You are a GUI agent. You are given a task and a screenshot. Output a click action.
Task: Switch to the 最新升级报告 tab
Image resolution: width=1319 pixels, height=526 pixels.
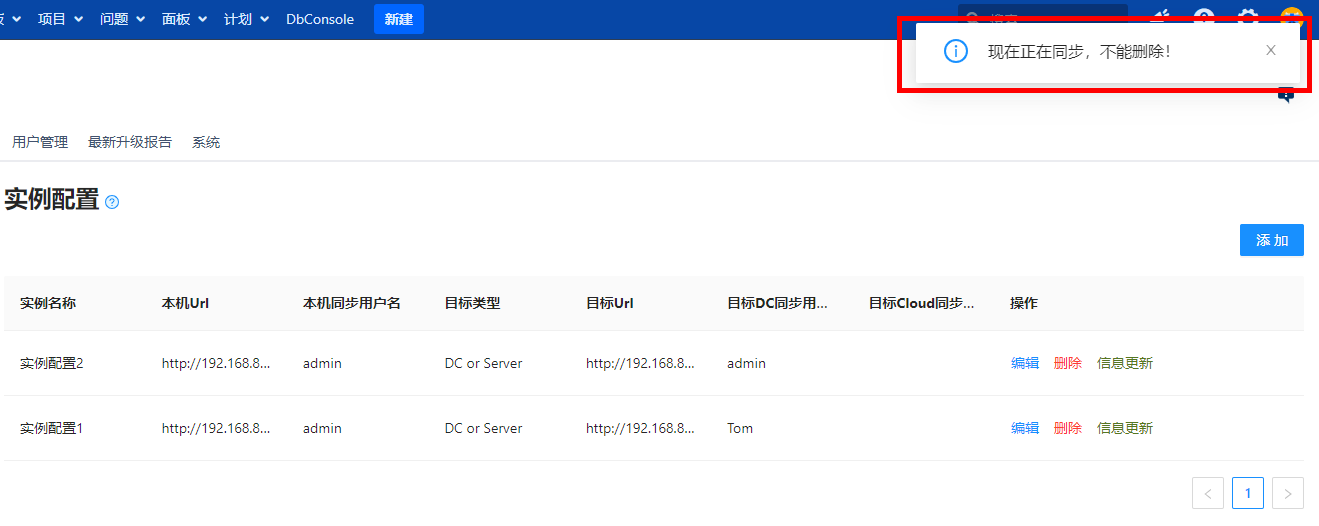[x=130, y=142]
